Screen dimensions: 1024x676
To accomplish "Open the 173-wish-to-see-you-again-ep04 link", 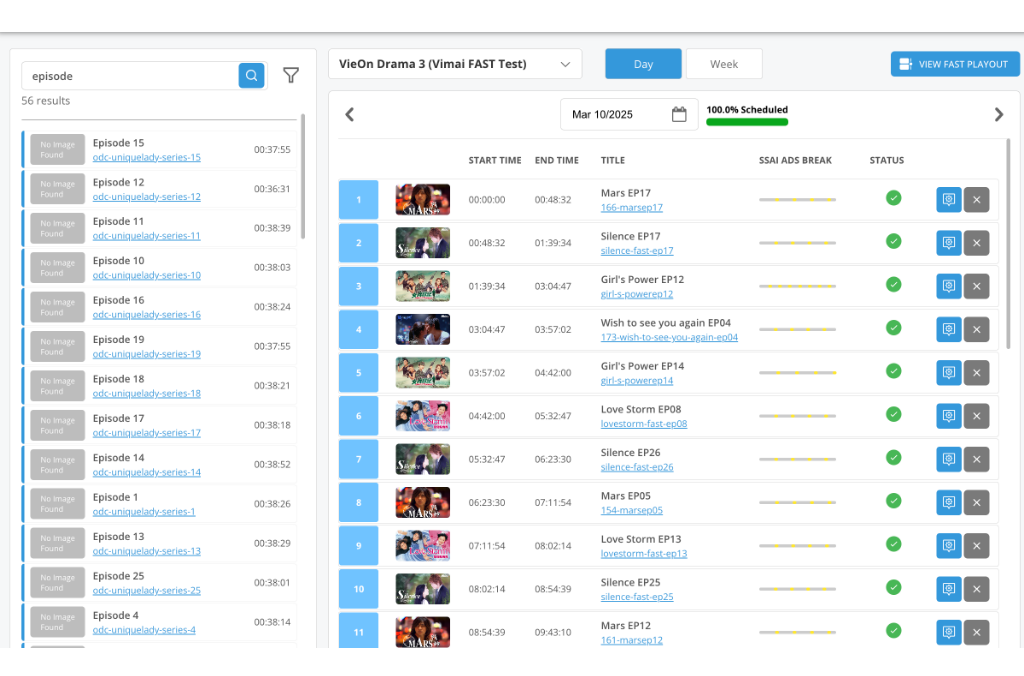I will [x=669, y=338].
